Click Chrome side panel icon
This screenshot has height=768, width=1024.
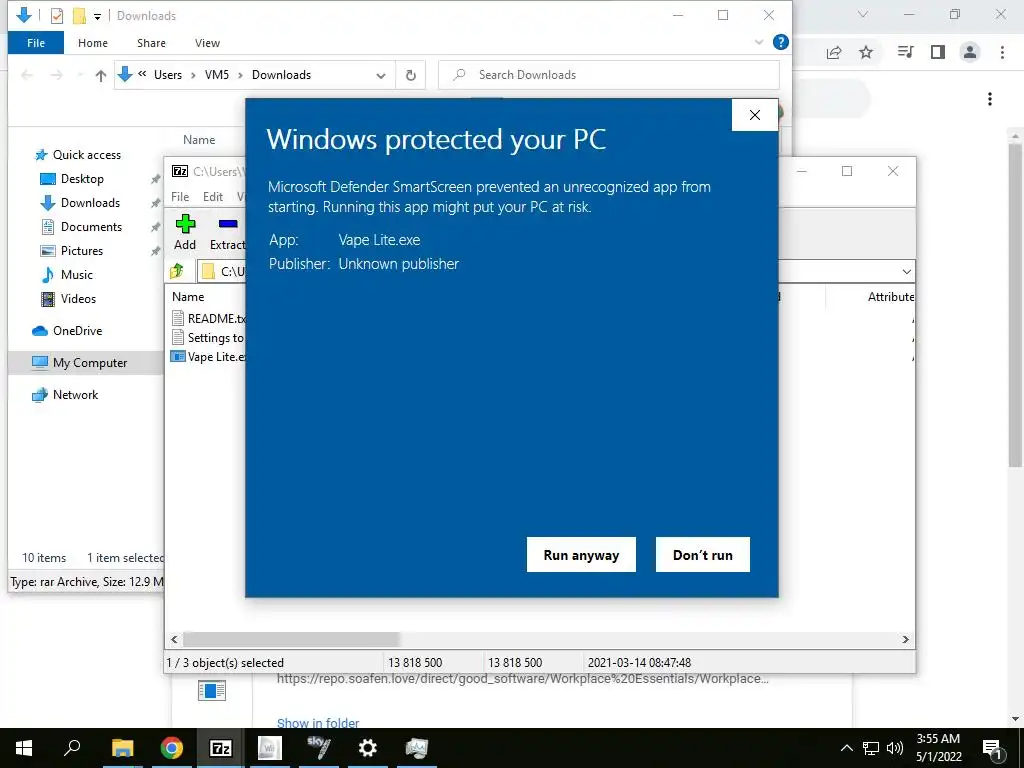coord(938,52)
